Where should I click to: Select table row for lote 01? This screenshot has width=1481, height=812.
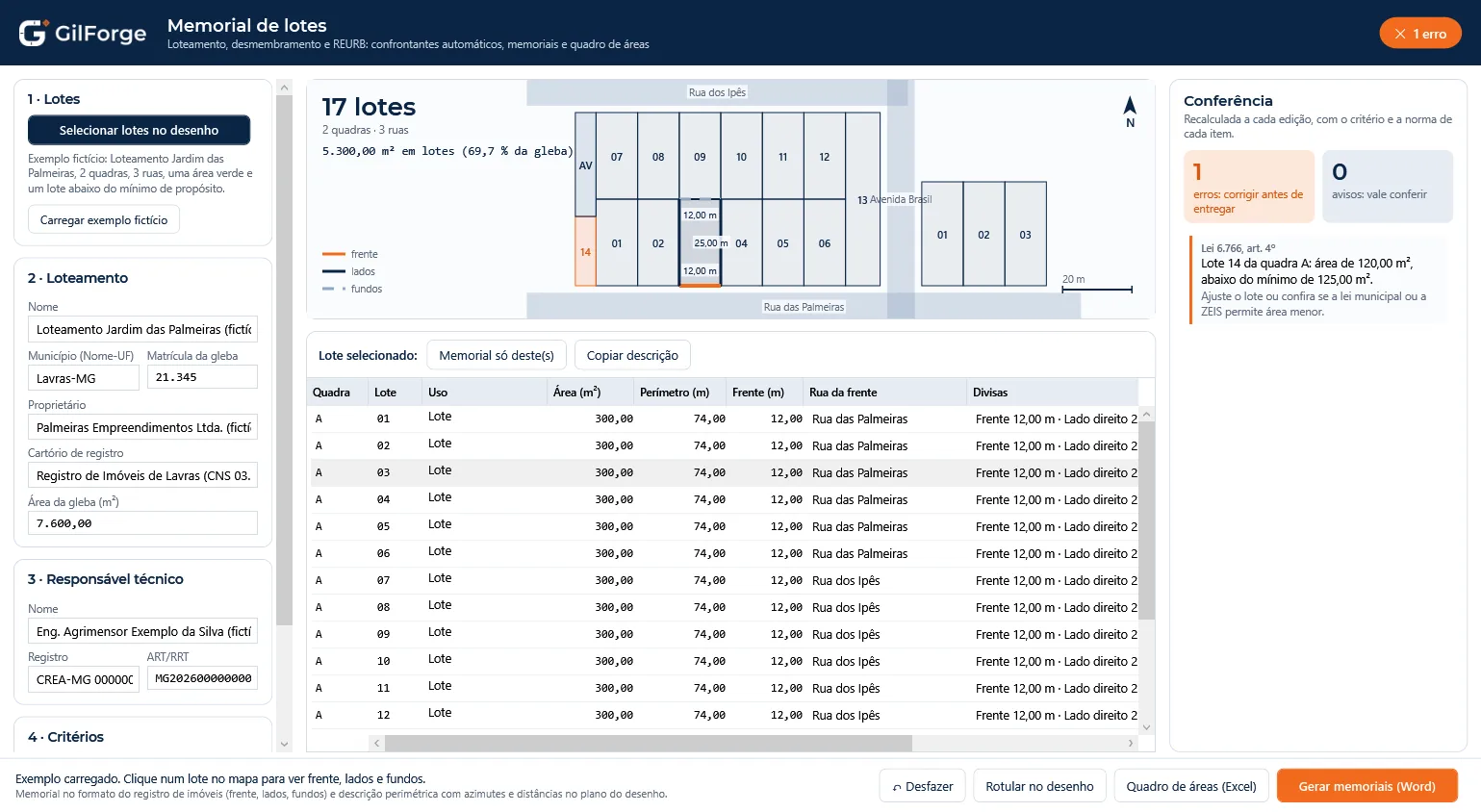click(x=723, y=419)
